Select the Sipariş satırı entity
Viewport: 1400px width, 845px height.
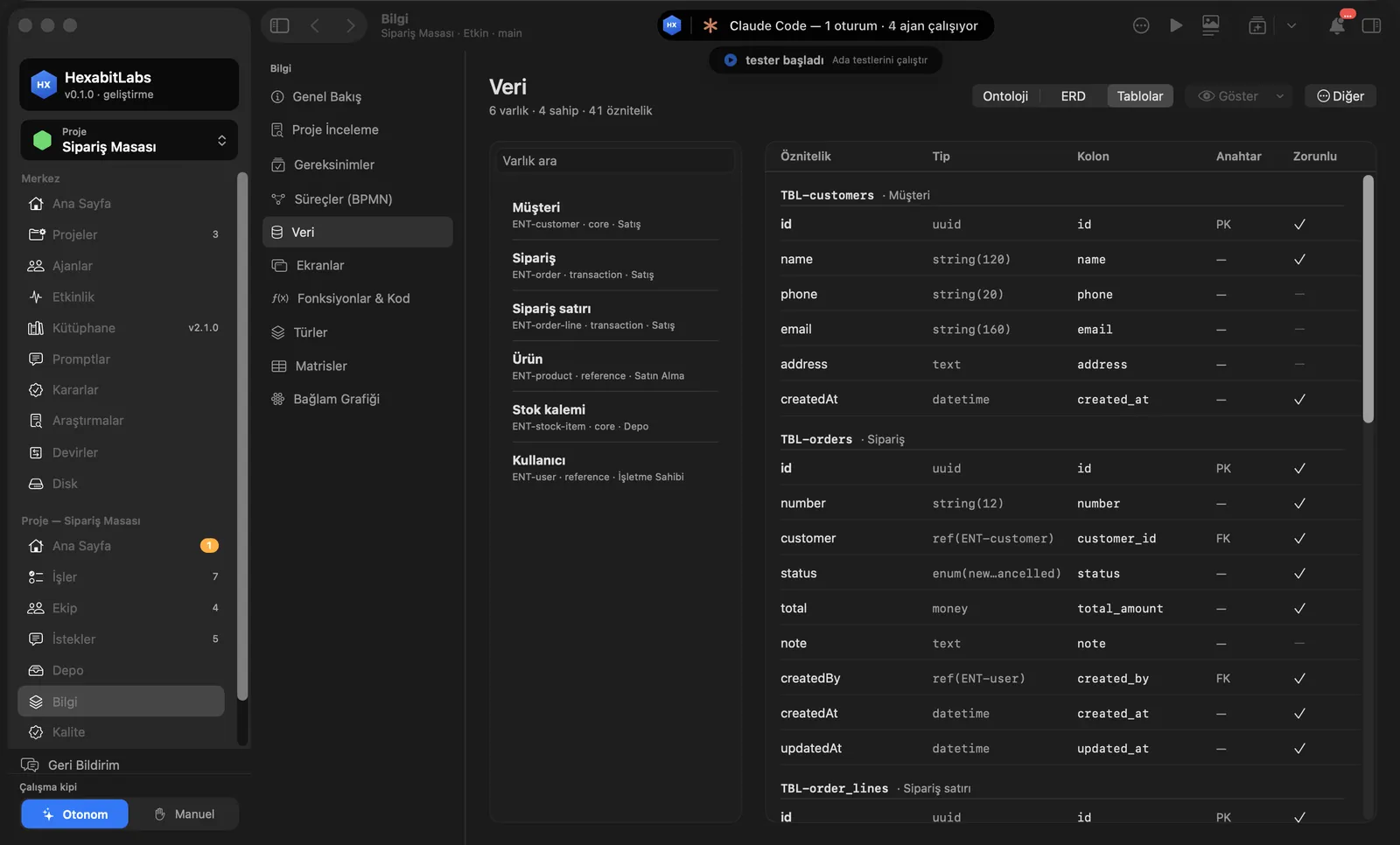pyautogui.click(x=615, y=316)
